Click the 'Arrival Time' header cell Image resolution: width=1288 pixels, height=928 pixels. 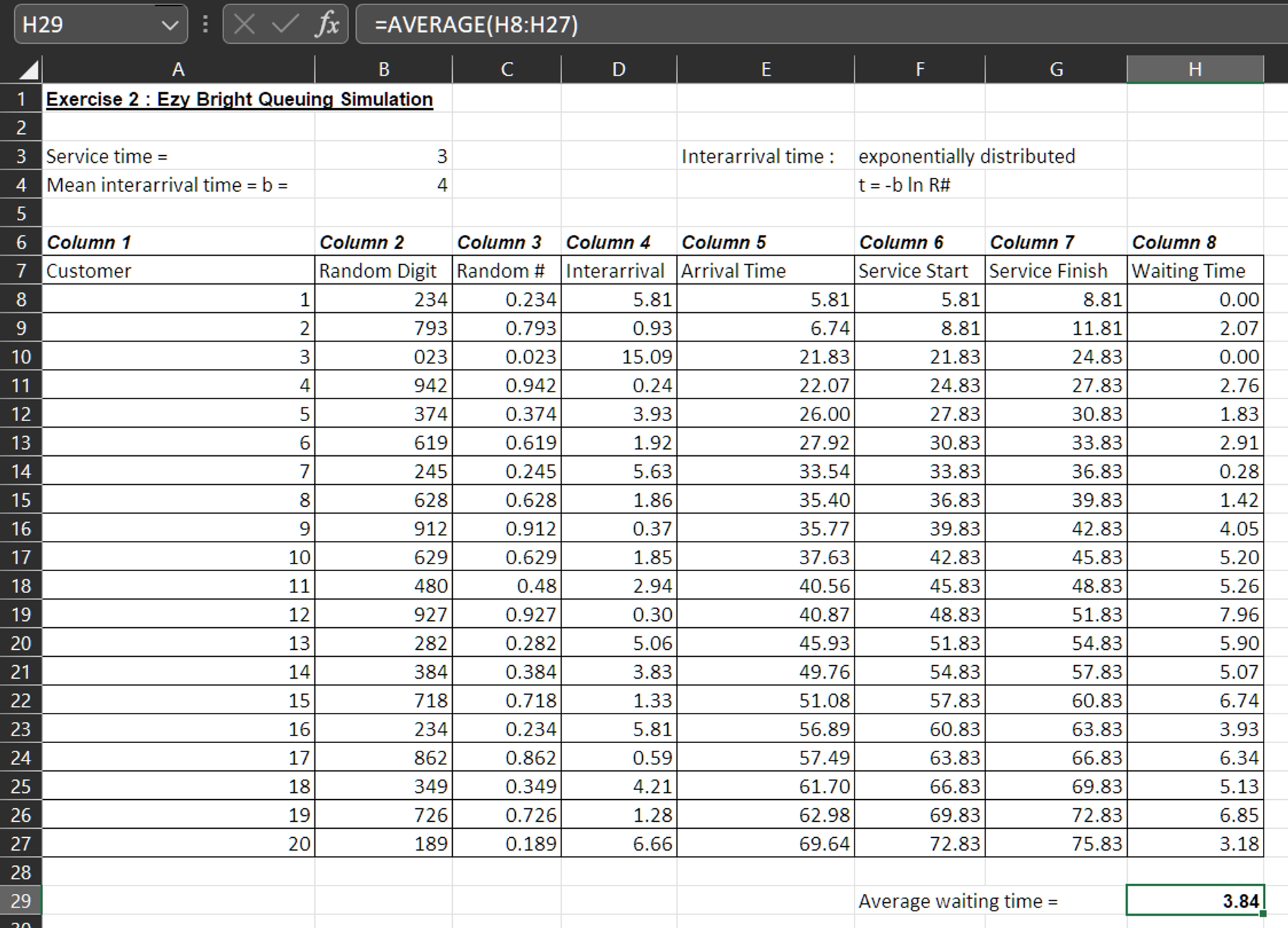(x=766, y=270)
